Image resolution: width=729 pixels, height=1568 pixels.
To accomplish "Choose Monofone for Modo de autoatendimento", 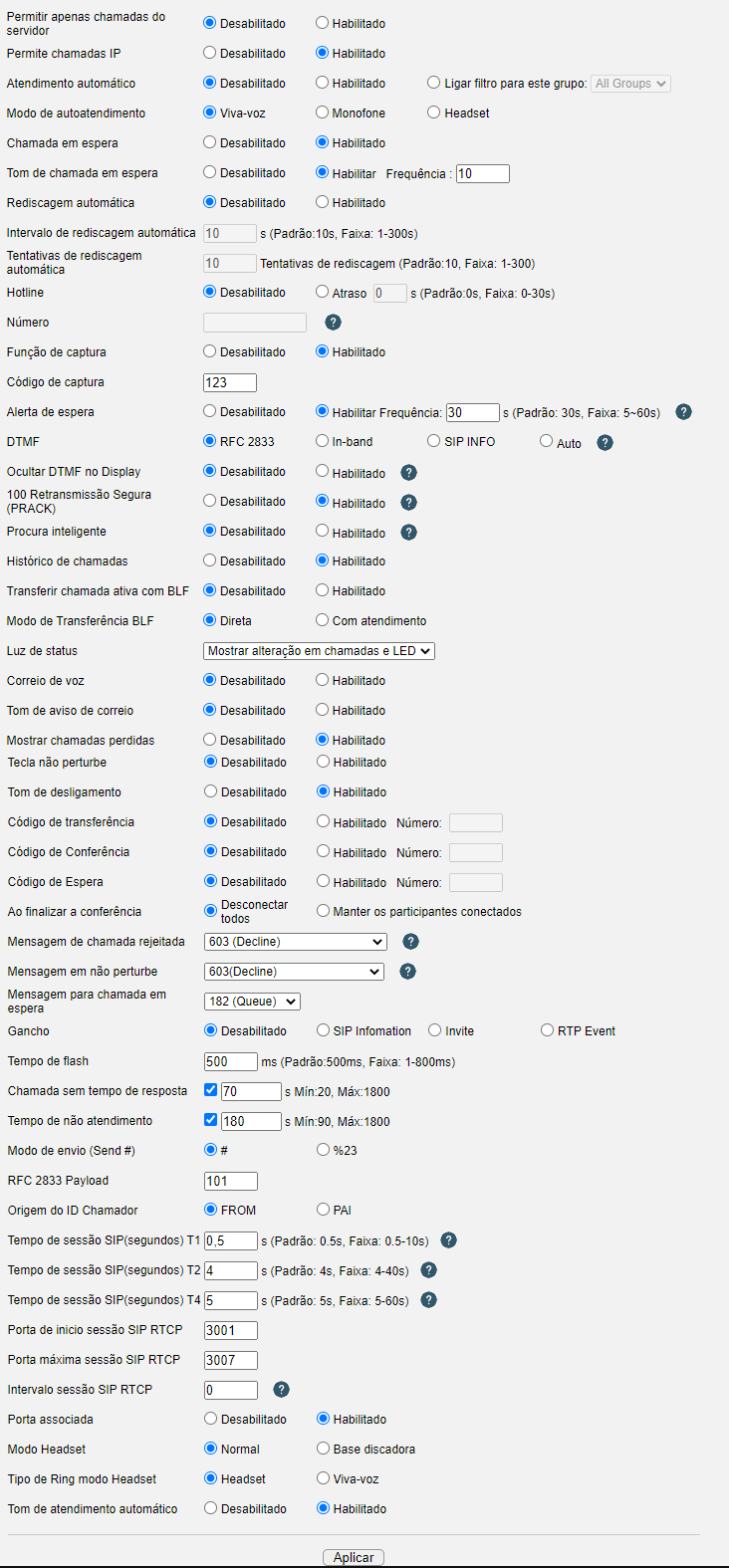I will pos(323,112).
